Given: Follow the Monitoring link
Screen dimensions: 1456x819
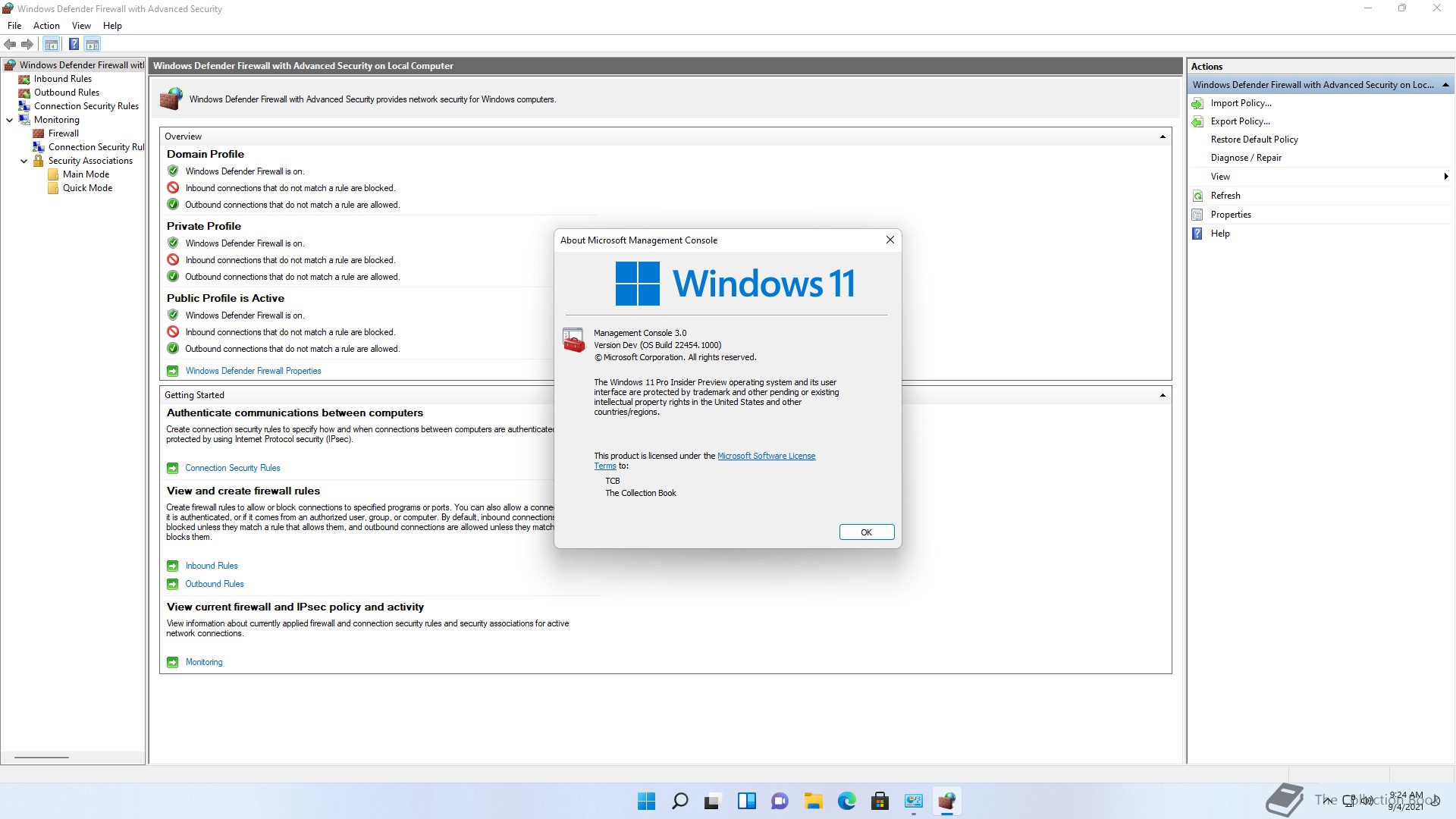Looking at the screenshot, I should coord(204,662).
